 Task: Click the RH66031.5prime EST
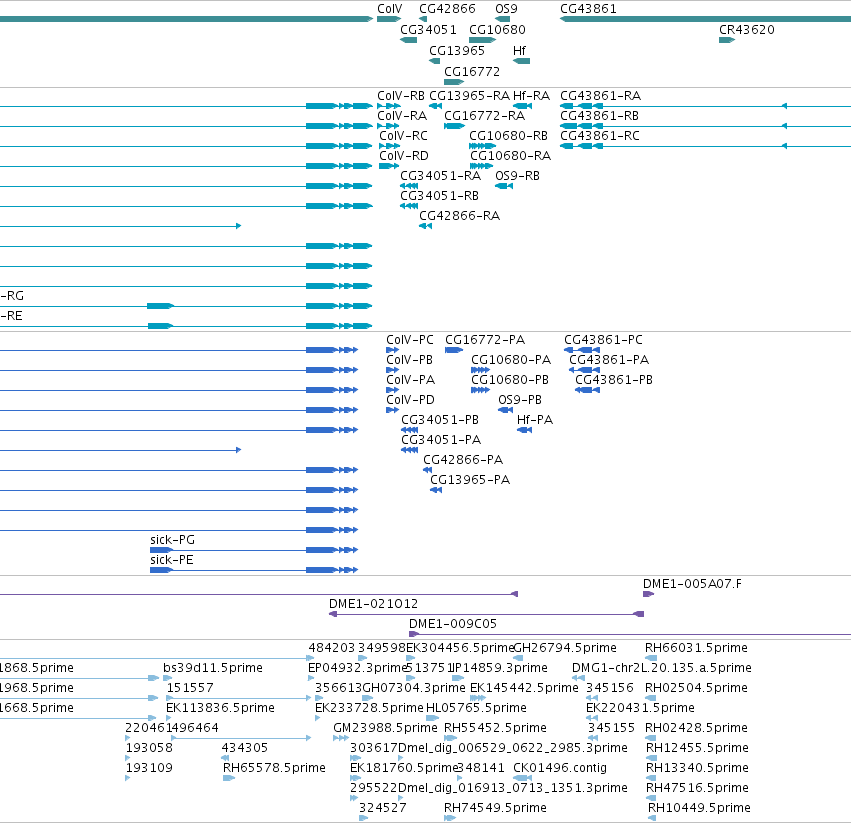651,658
